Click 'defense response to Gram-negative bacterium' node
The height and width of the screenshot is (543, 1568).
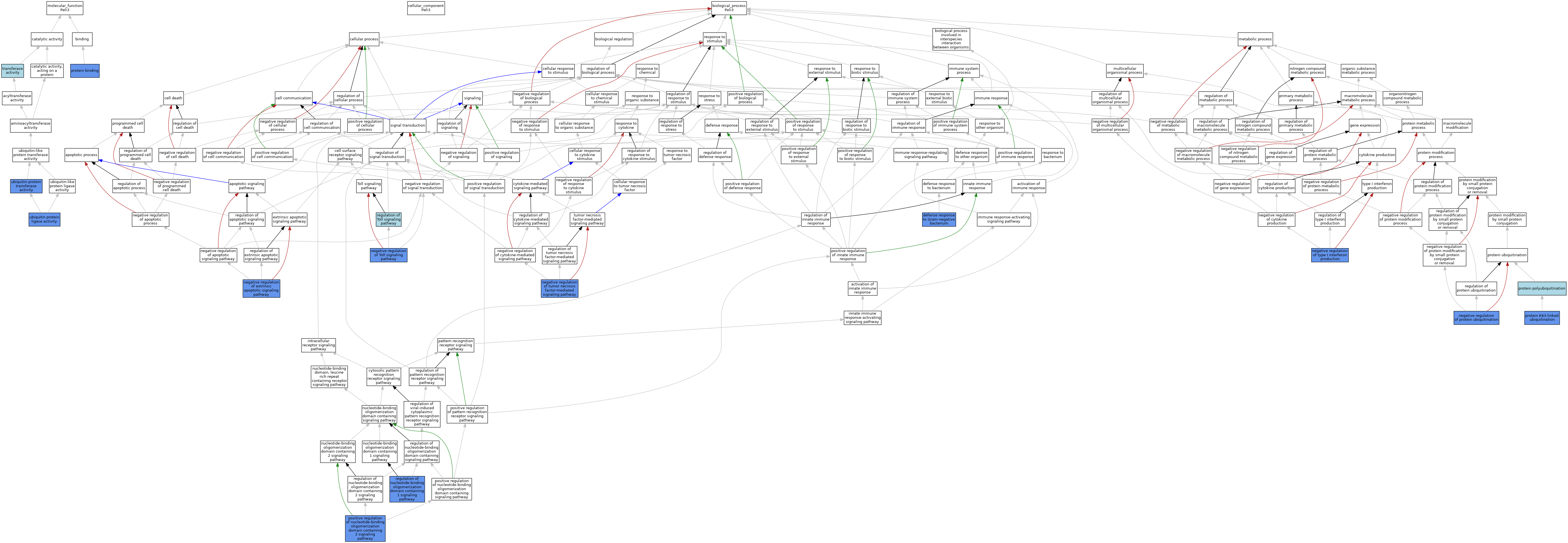(x=939, y=219)
